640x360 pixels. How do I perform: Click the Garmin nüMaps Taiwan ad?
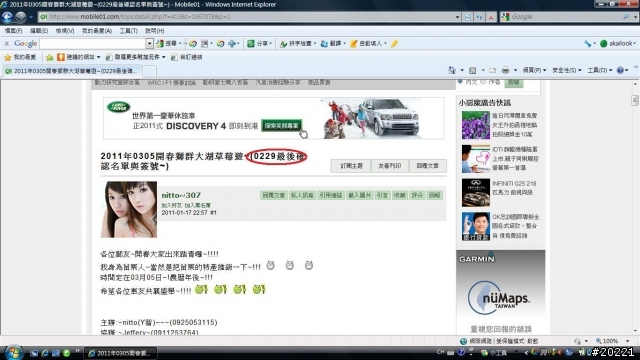pyautogui.click(x=500, y=292)
